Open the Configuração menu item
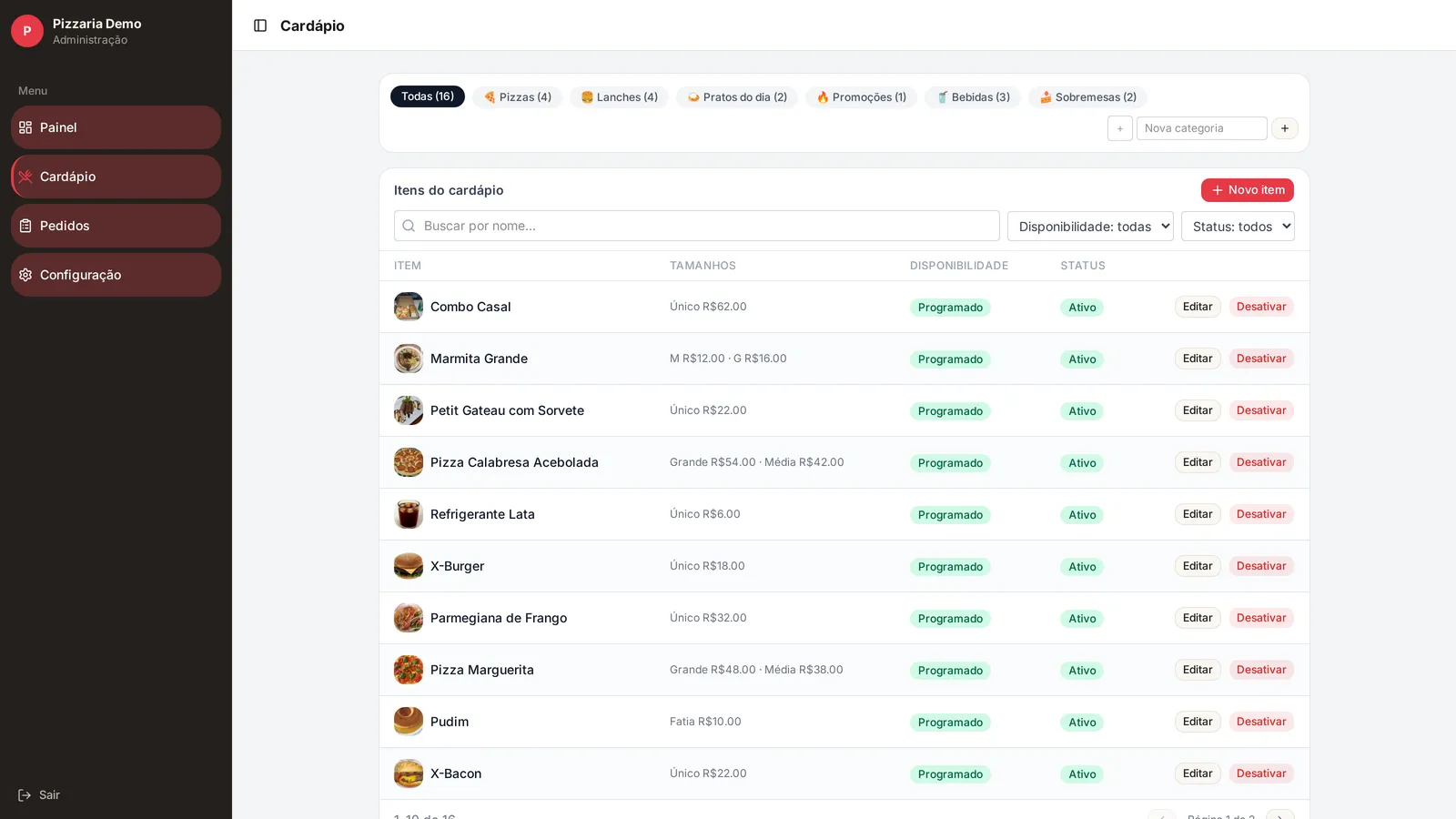 pos(116,275)
